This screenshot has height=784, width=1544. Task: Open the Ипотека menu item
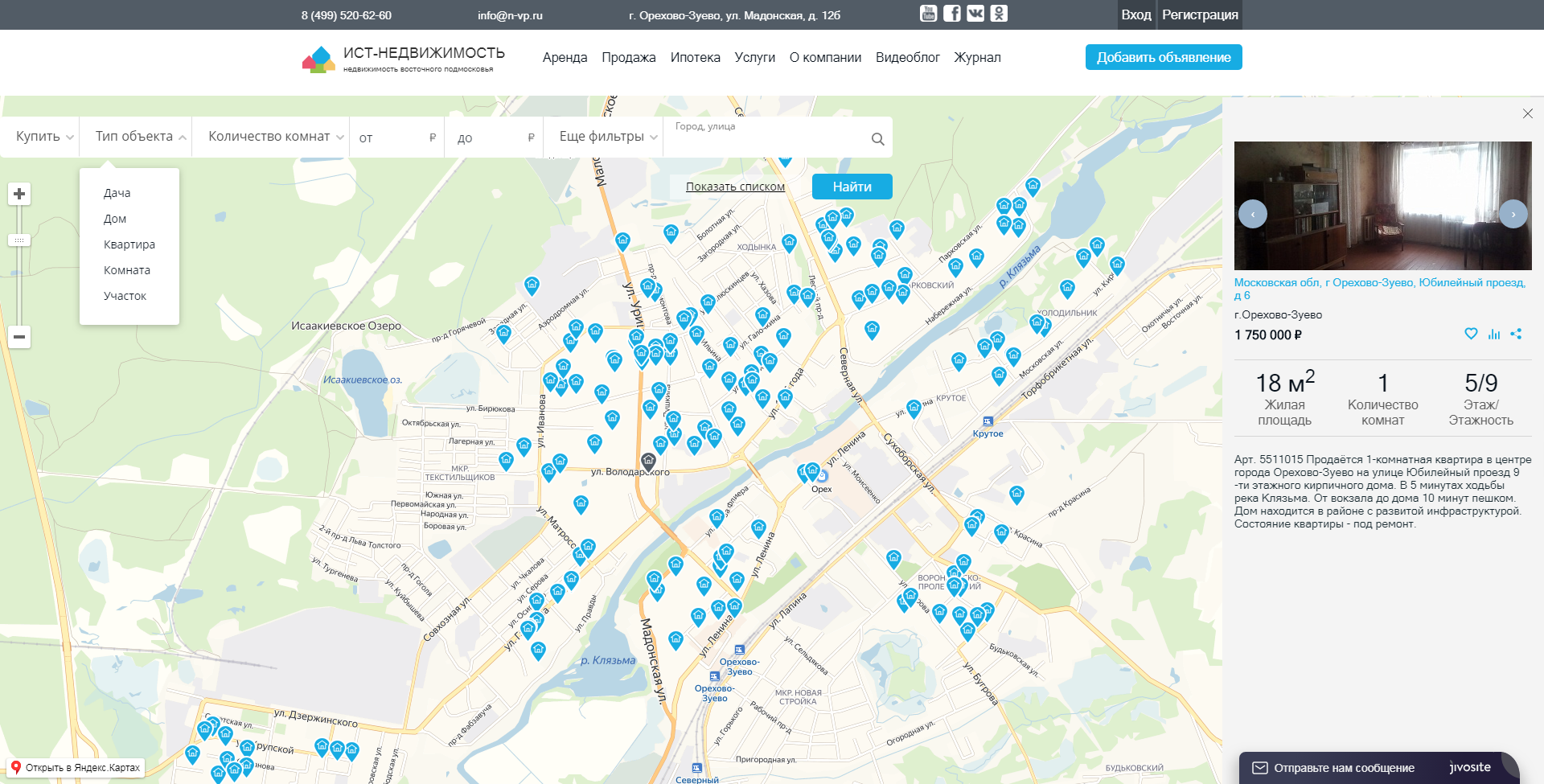coord(696,57)
